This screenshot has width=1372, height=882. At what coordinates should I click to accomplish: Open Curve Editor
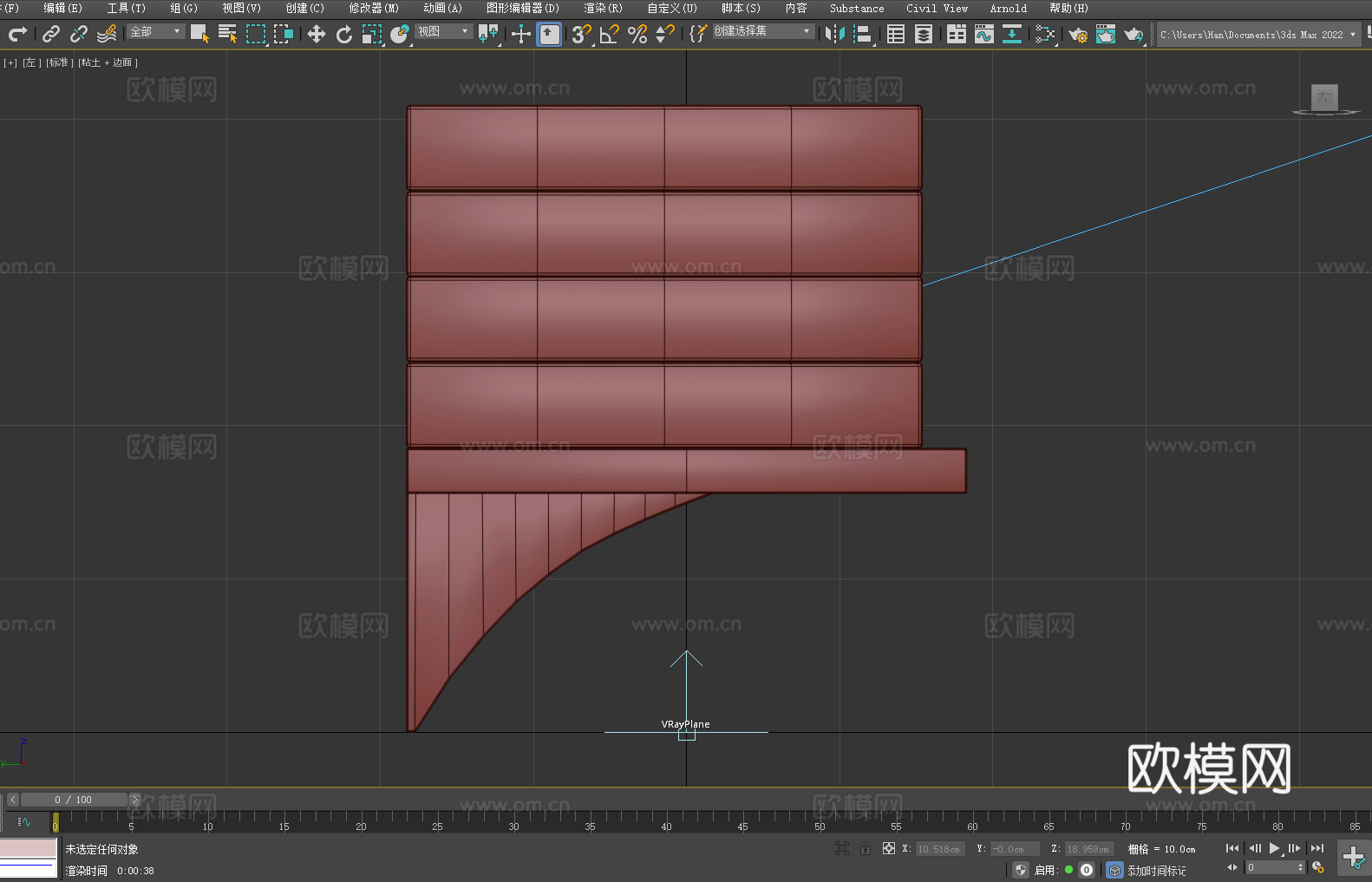pos(984,34)
